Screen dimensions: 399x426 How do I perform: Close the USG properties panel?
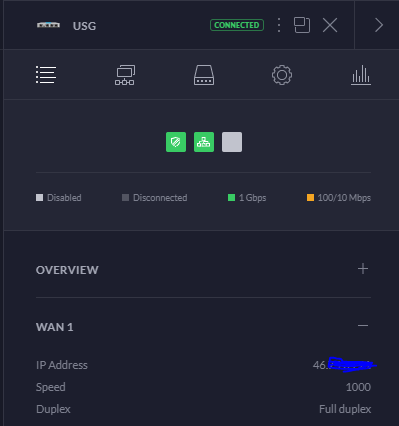[330, 25]
